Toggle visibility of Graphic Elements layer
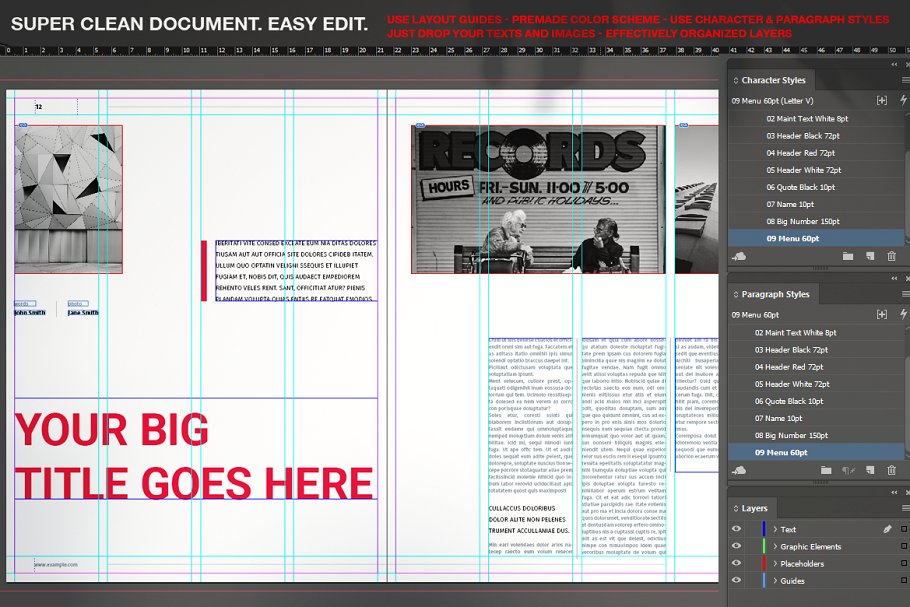 (737, 546)
